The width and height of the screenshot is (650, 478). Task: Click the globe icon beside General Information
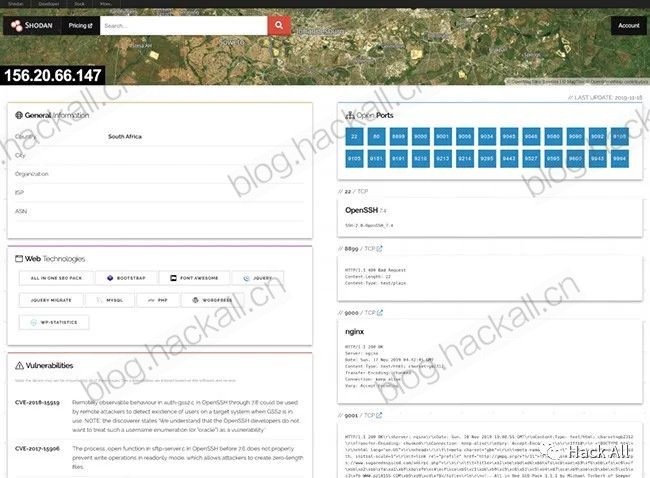(19, 115)
